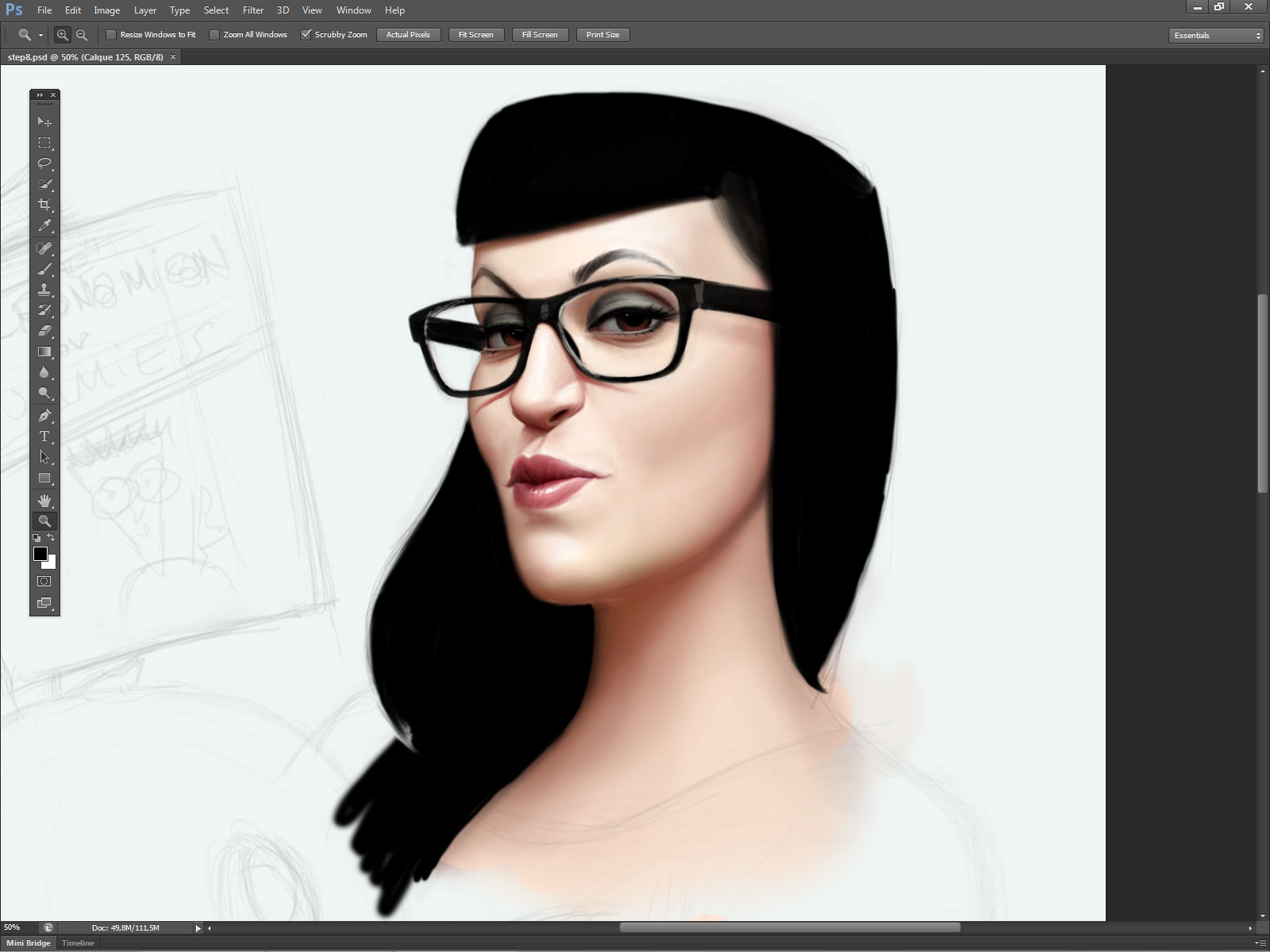Activate the Eraser tool
The image size is (1270, 952).
coord(44,331)
